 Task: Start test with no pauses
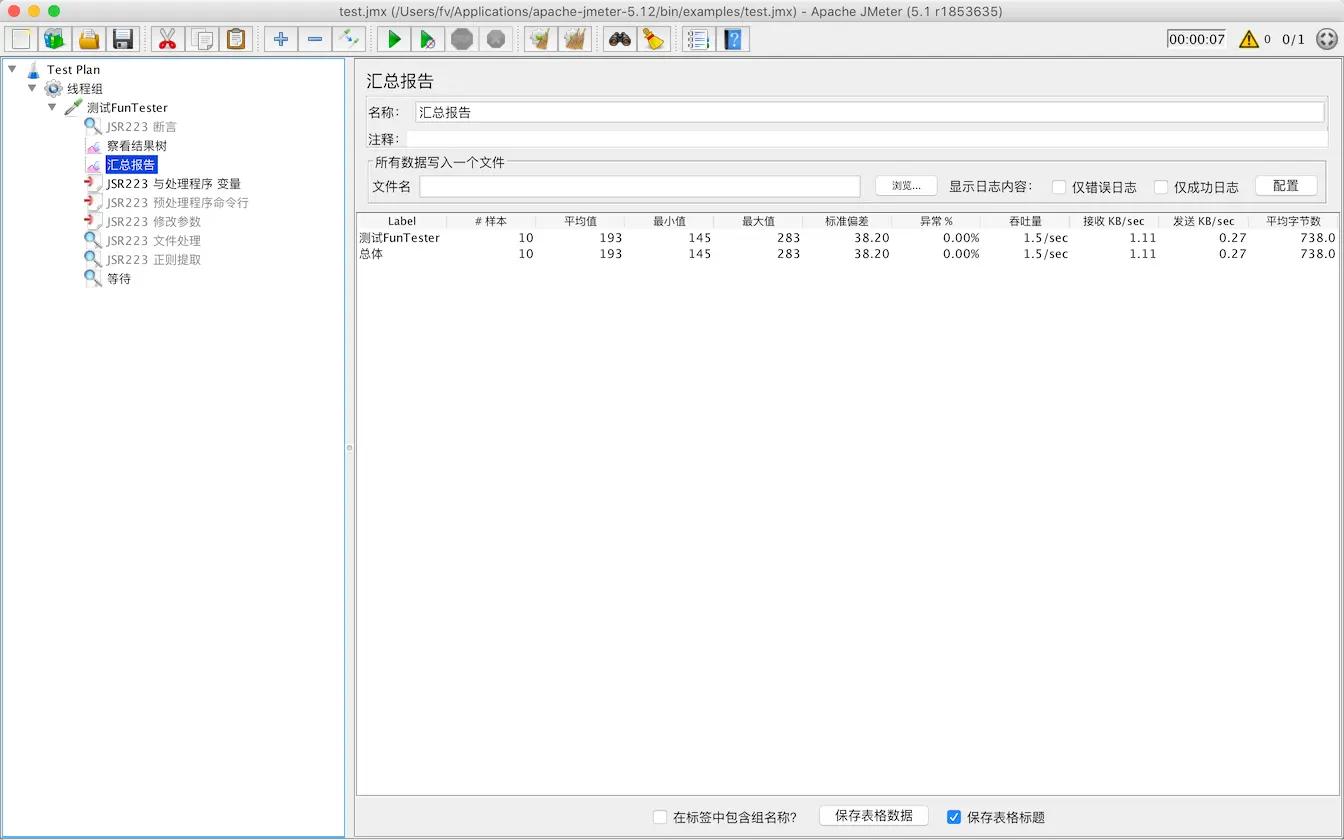click(427, 39)
